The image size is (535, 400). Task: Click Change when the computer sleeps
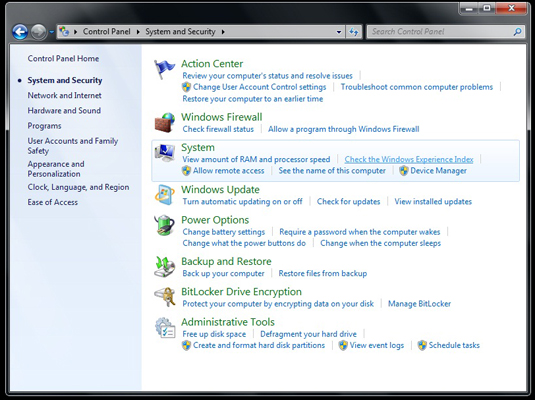380,243
